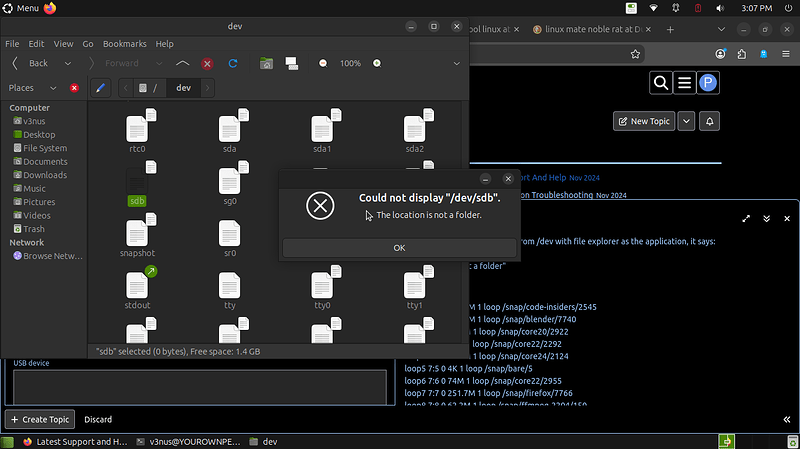The width and height of the screenshot is (800, 449).
Task: Expand the composer to fullscreen
Action: pyautogui.click(x=746, y=218)
